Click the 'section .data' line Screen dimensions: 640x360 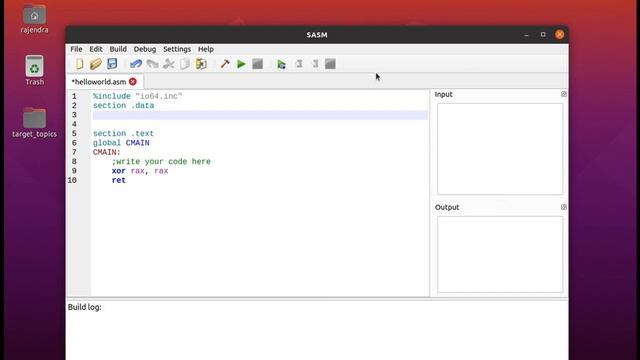(x=123, y=106)
